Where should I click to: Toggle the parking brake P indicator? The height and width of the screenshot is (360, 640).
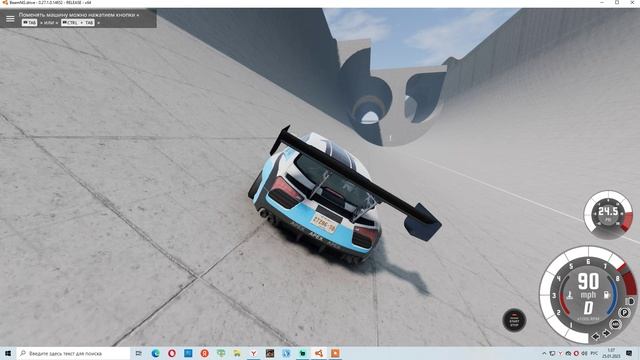pos(624,313)
